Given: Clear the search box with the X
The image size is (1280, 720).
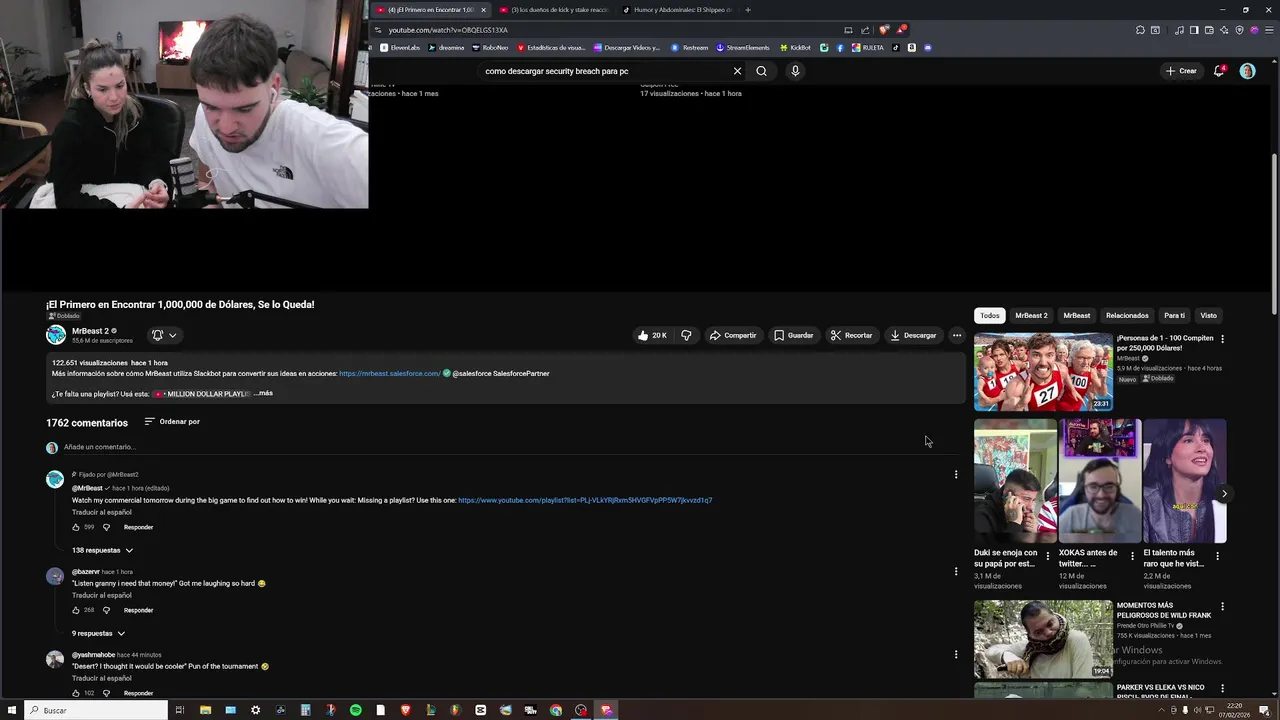Looking at the screenshot, I should (737, 71).
